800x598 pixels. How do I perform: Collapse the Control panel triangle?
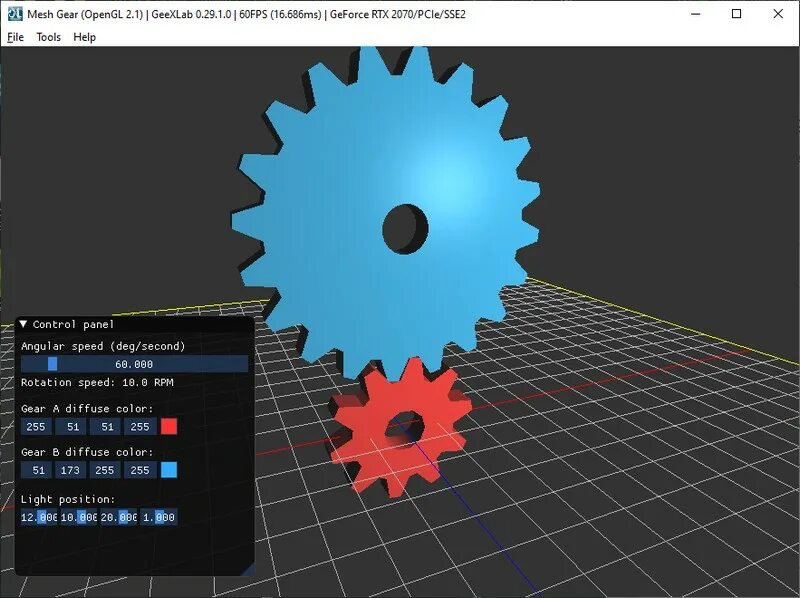(23, 324)
